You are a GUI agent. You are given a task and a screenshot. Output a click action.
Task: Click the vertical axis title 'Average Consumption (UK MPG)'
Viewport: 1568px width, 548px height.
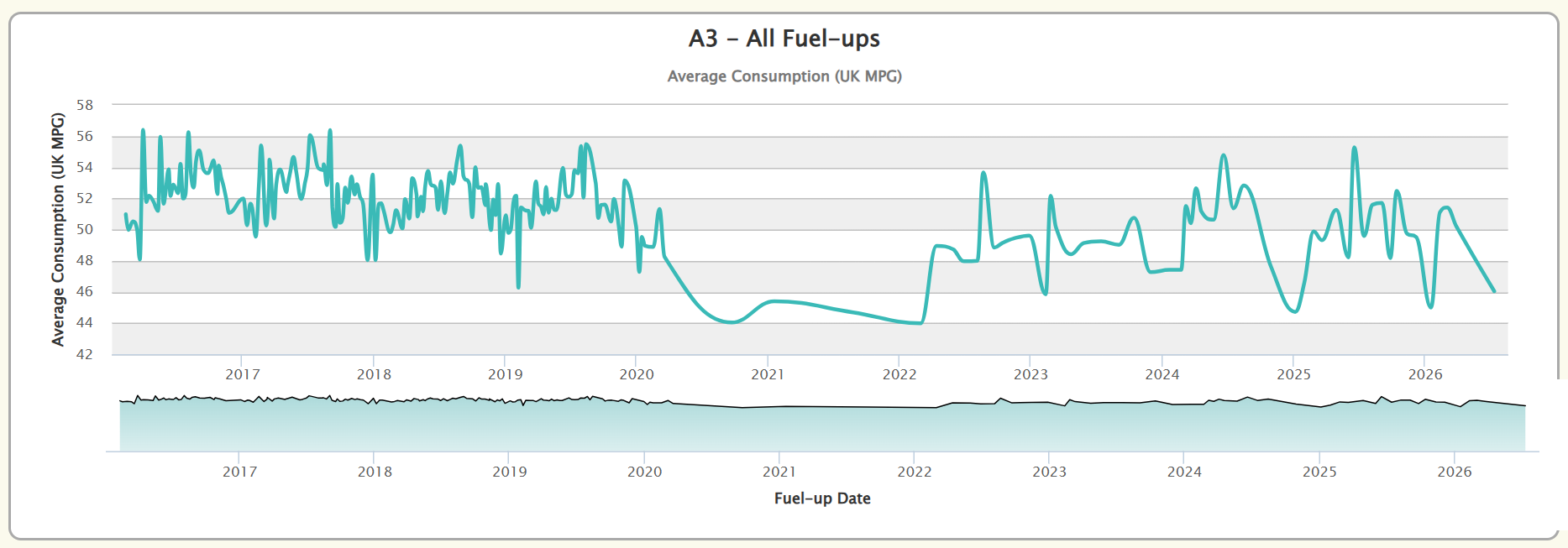58,229
